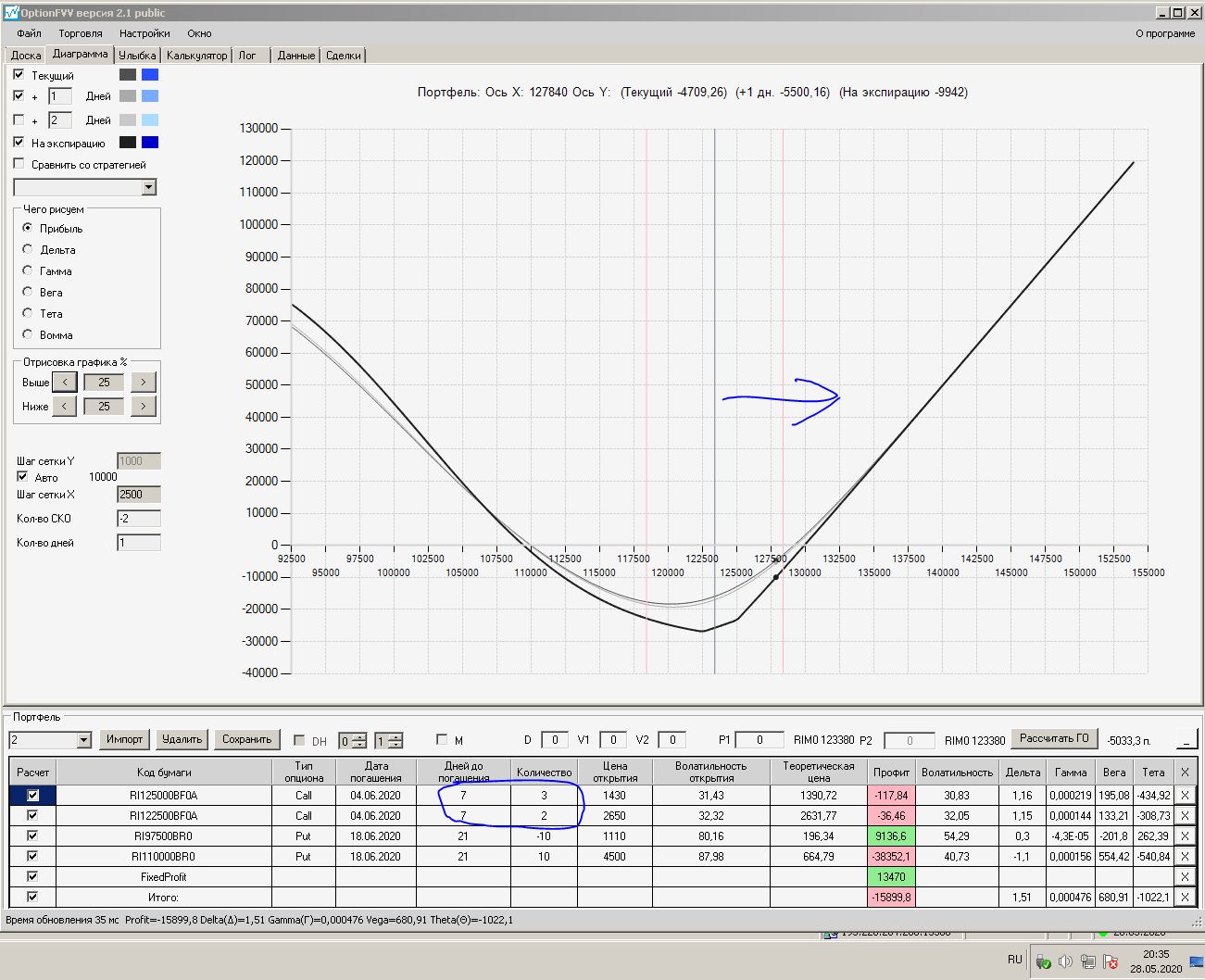Select the Дельта radio button

click(x=28, y=249)
